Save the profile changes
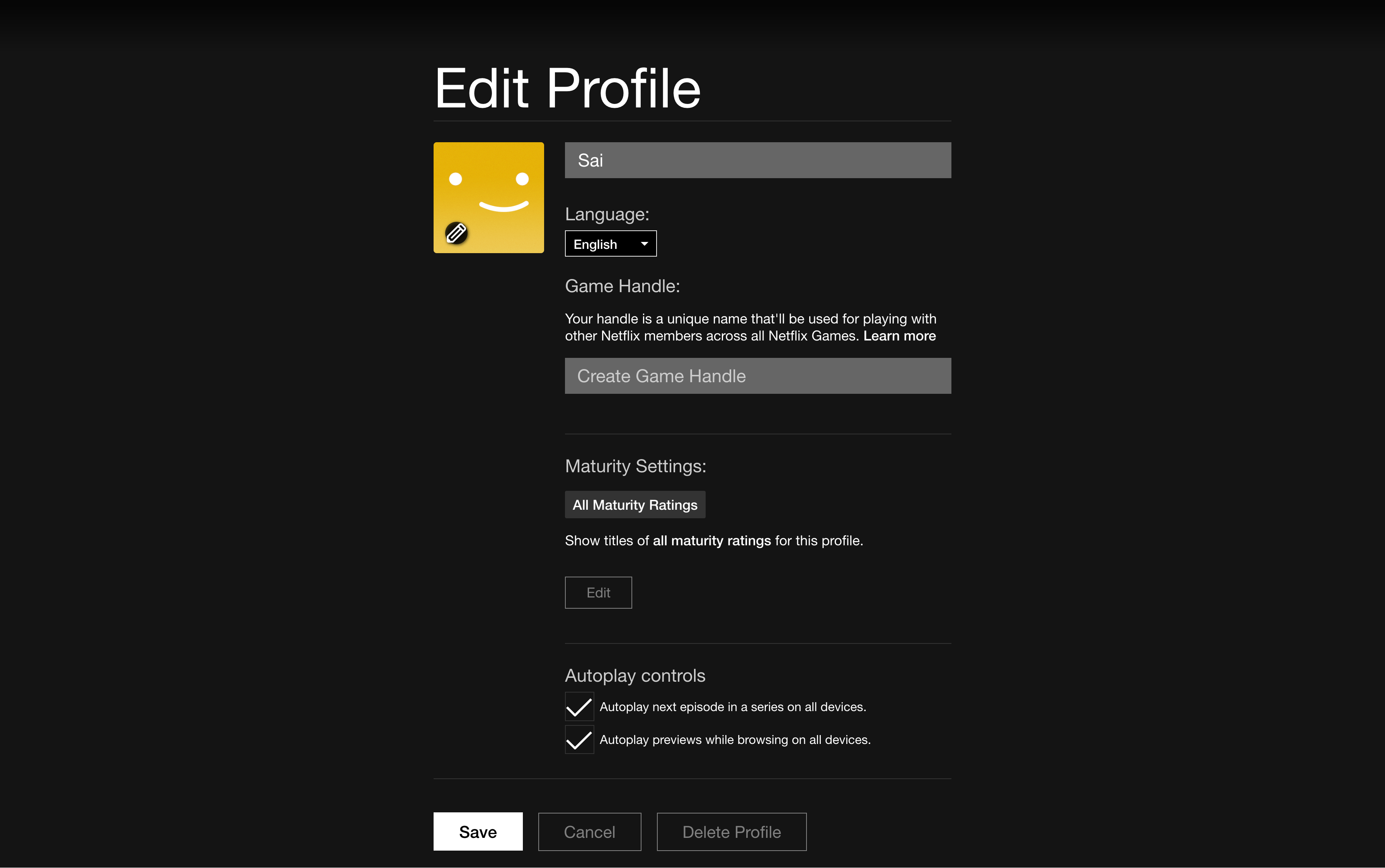The image size is (1385, 868). [x=478, y=831]
